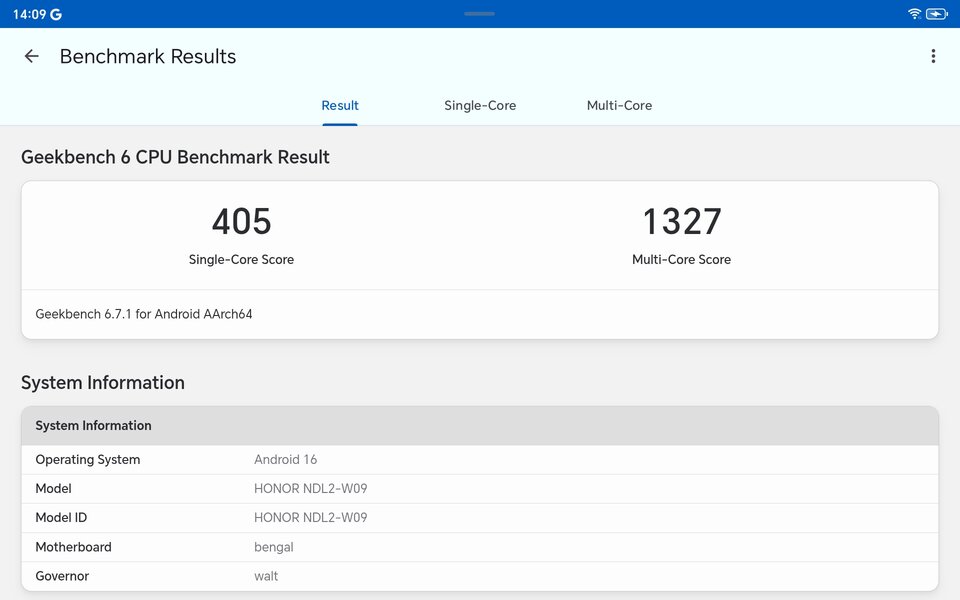Tap the Geekbench 6.7.1 version line

[144, 314]
